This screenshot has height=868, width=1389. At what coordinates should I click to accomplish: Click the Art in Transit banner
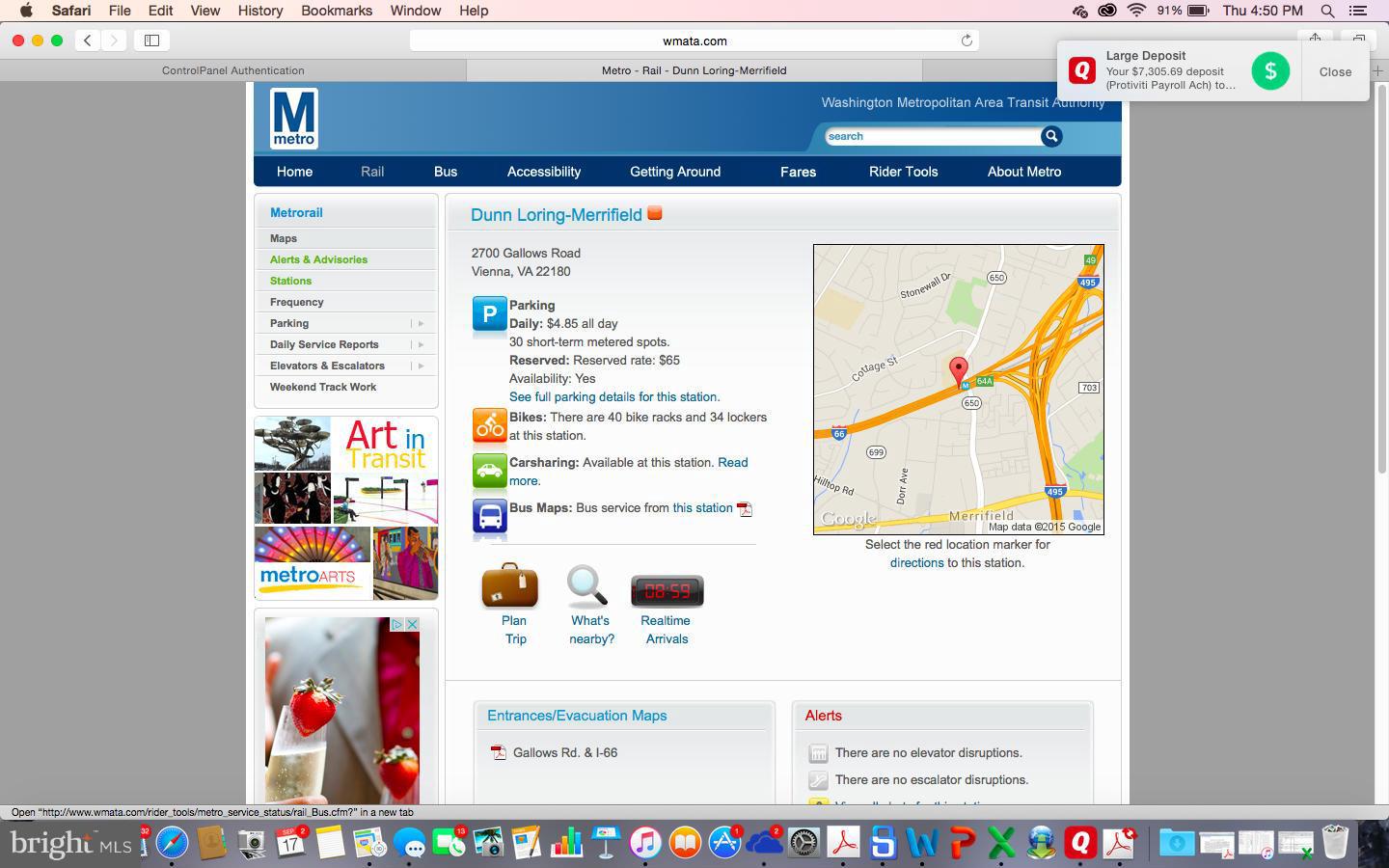(x=346, y=508)
